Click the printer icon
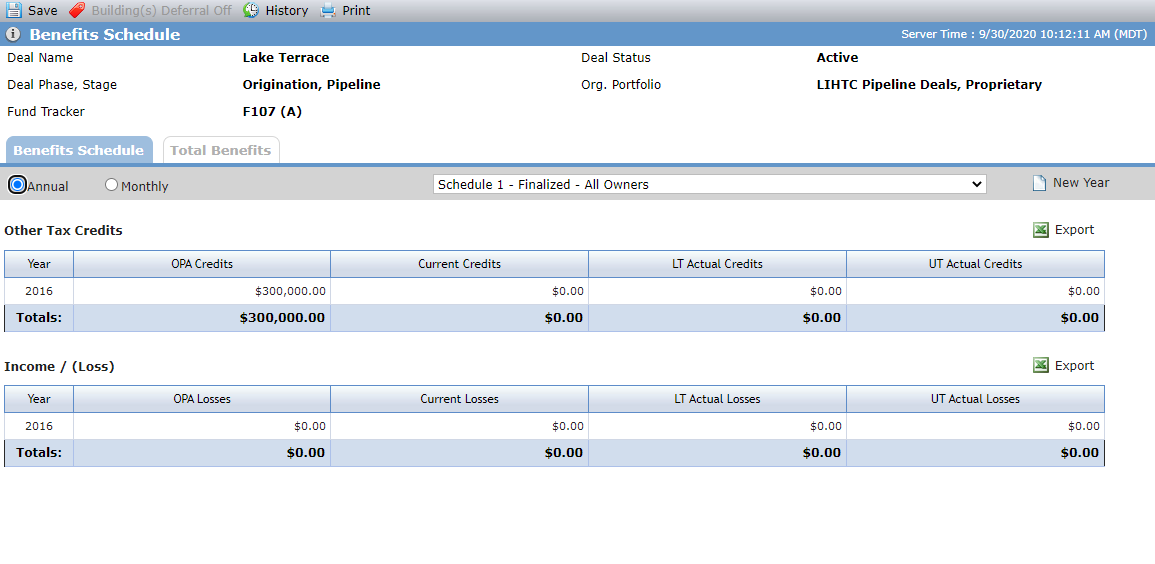The image size is (1155, 564). (x=328, y=10)
